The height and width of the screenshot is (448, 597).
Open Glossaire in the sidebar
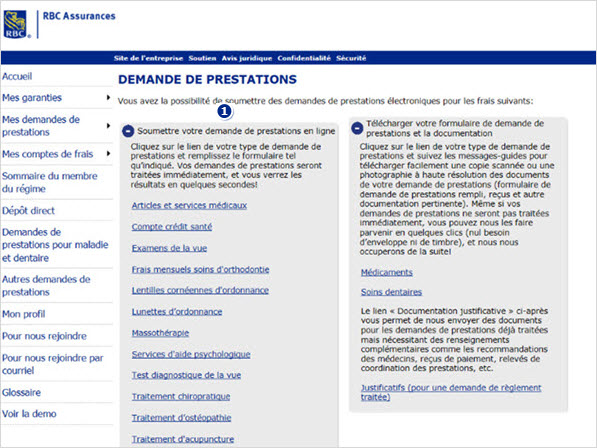click(21, 392)
